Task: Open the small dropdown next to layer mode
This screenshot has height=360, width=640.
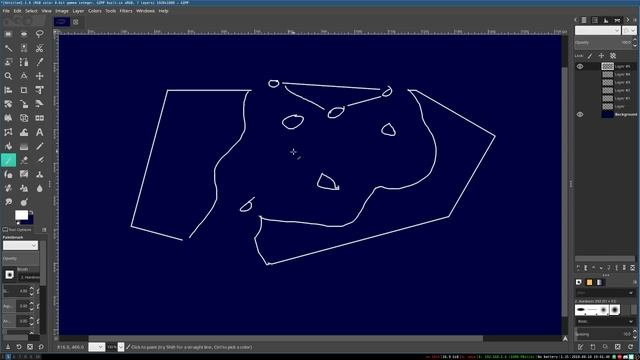Action: click(x=629, y=31)
